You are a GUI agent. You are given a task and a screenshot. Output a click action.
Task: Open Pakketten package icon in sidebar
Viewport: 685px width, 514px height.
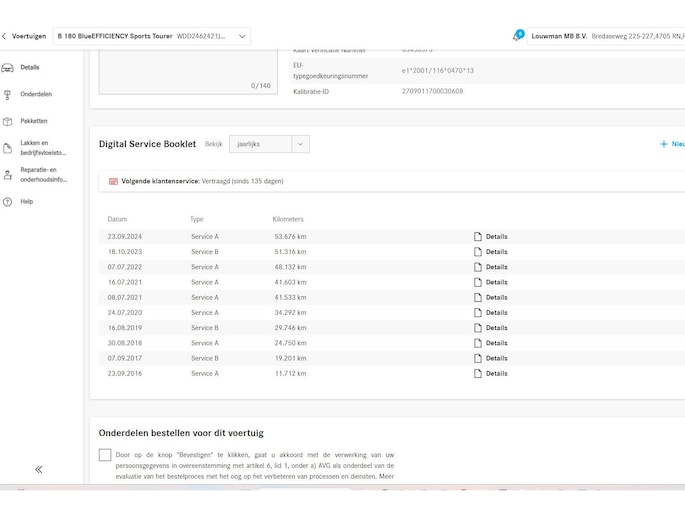(x=8, y=121)
